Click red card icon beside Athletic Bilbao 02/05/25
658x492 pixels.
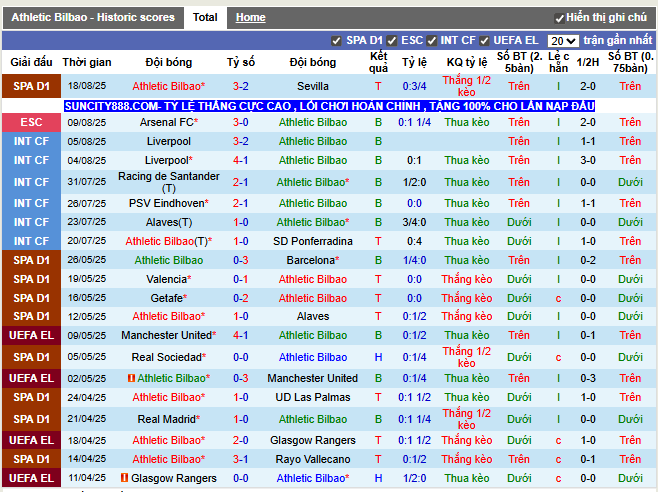131,378
